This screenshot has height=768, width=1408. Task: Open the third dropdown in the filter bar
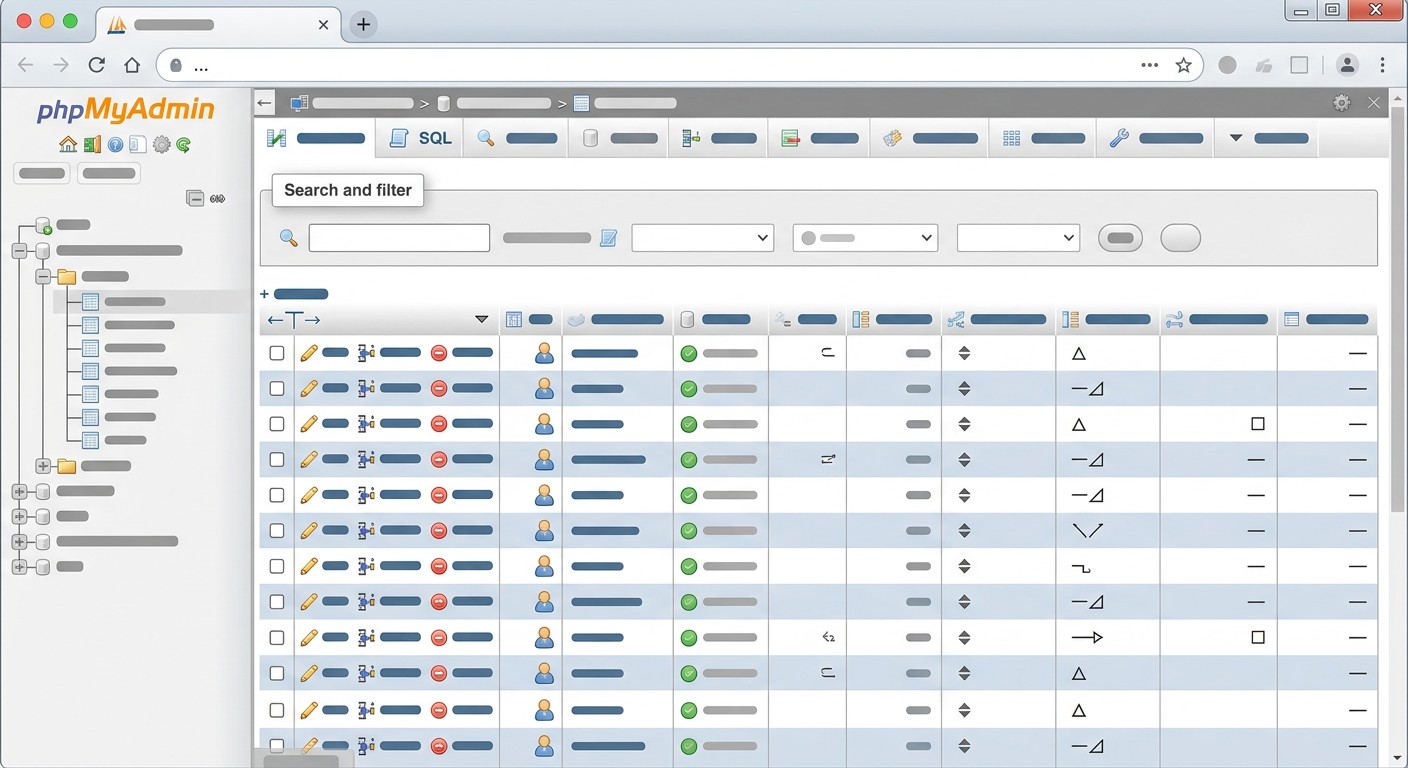[x=1018, y=238]
